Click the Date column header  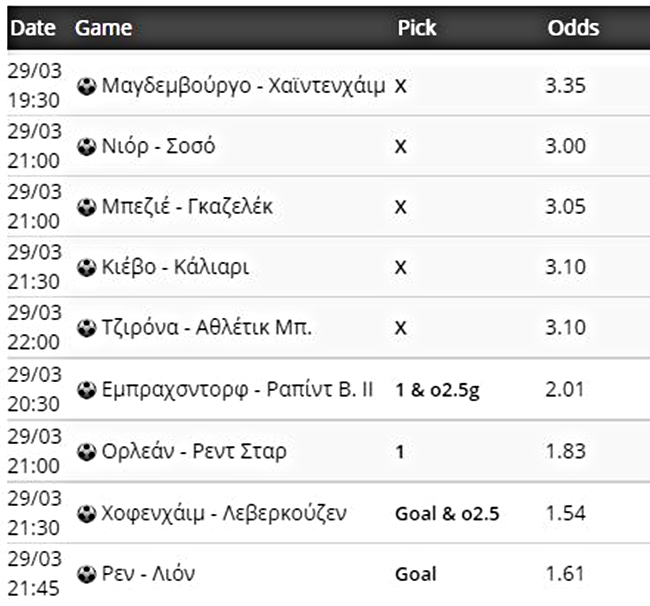(32, 28)
